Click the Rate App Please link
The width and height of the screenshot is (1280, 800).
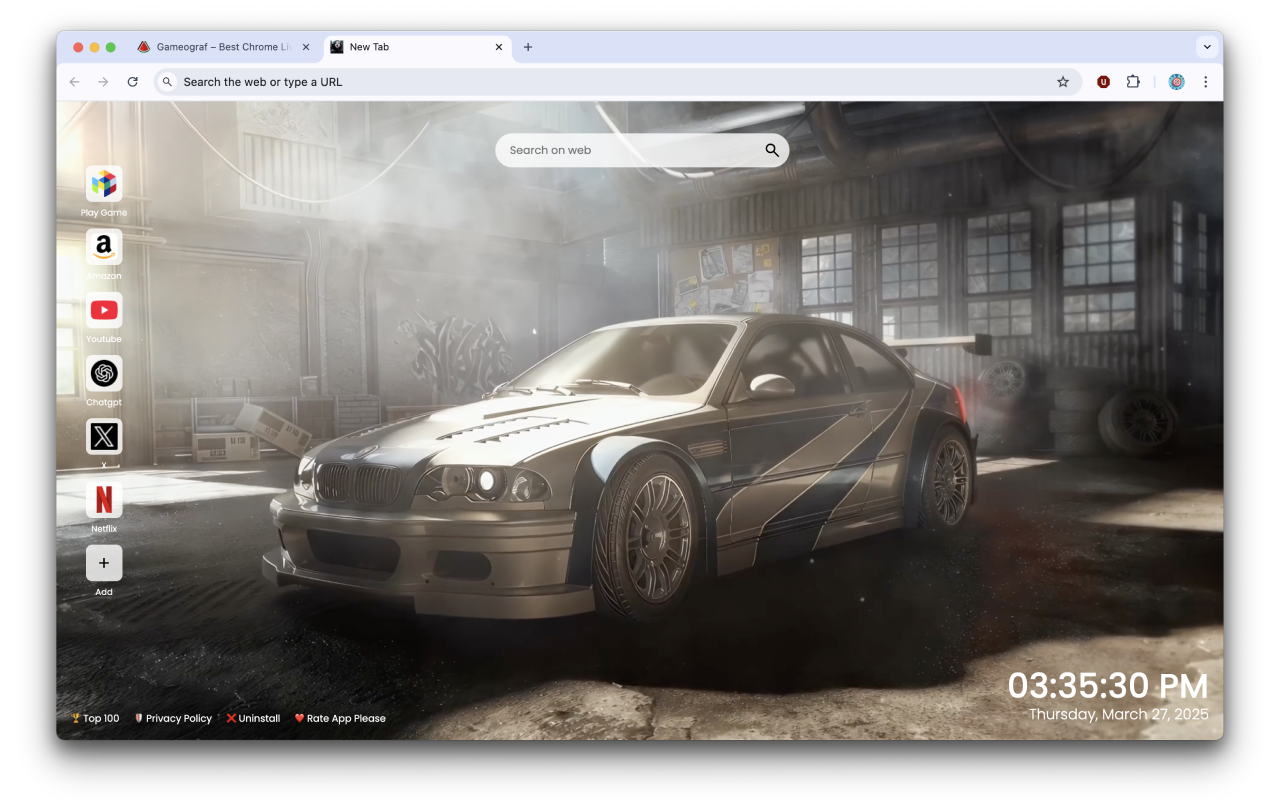tap(340, 718)
